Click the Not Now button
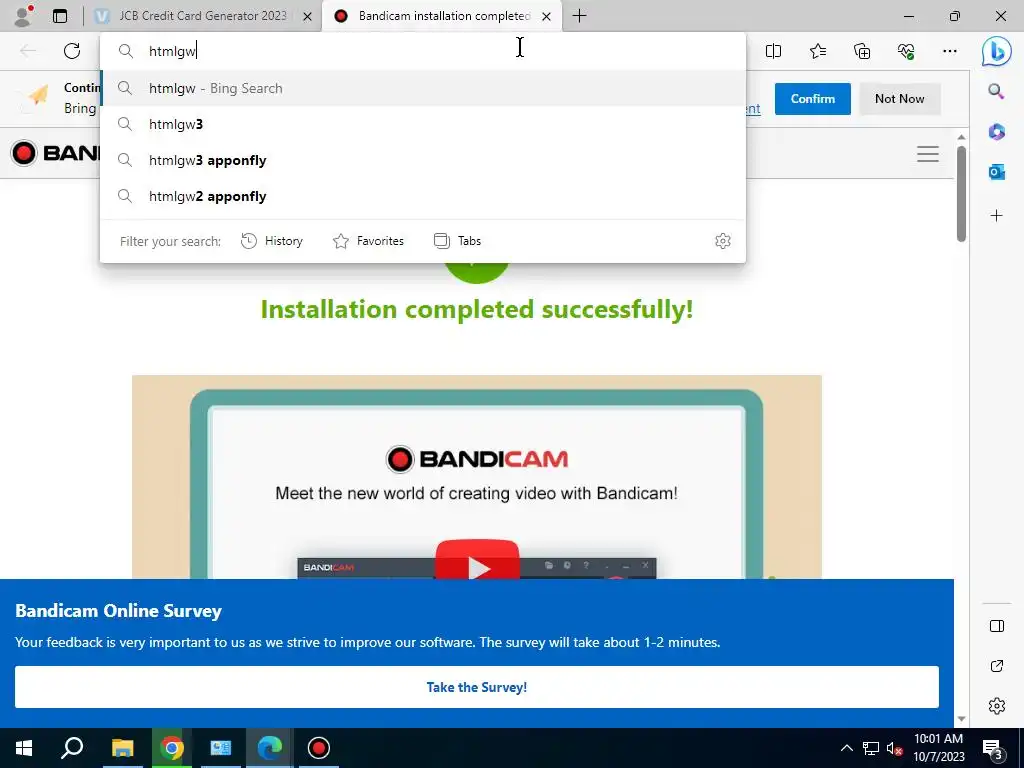The width and height of the screenshot is (1024, 768). [x=899, y=99]
